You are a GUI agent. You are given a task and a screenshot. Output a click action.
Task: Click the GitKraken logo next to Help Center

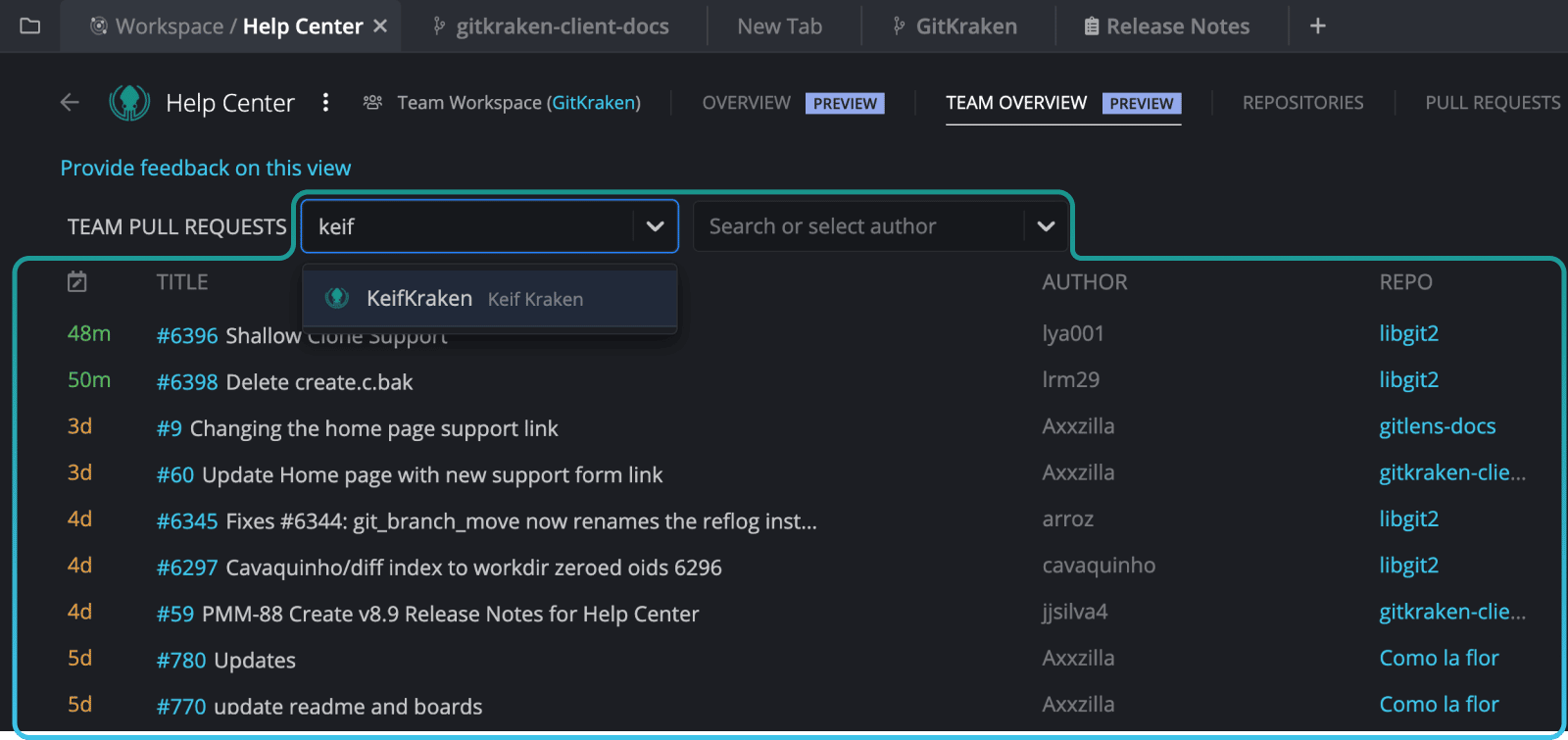[x=129, y=102]
